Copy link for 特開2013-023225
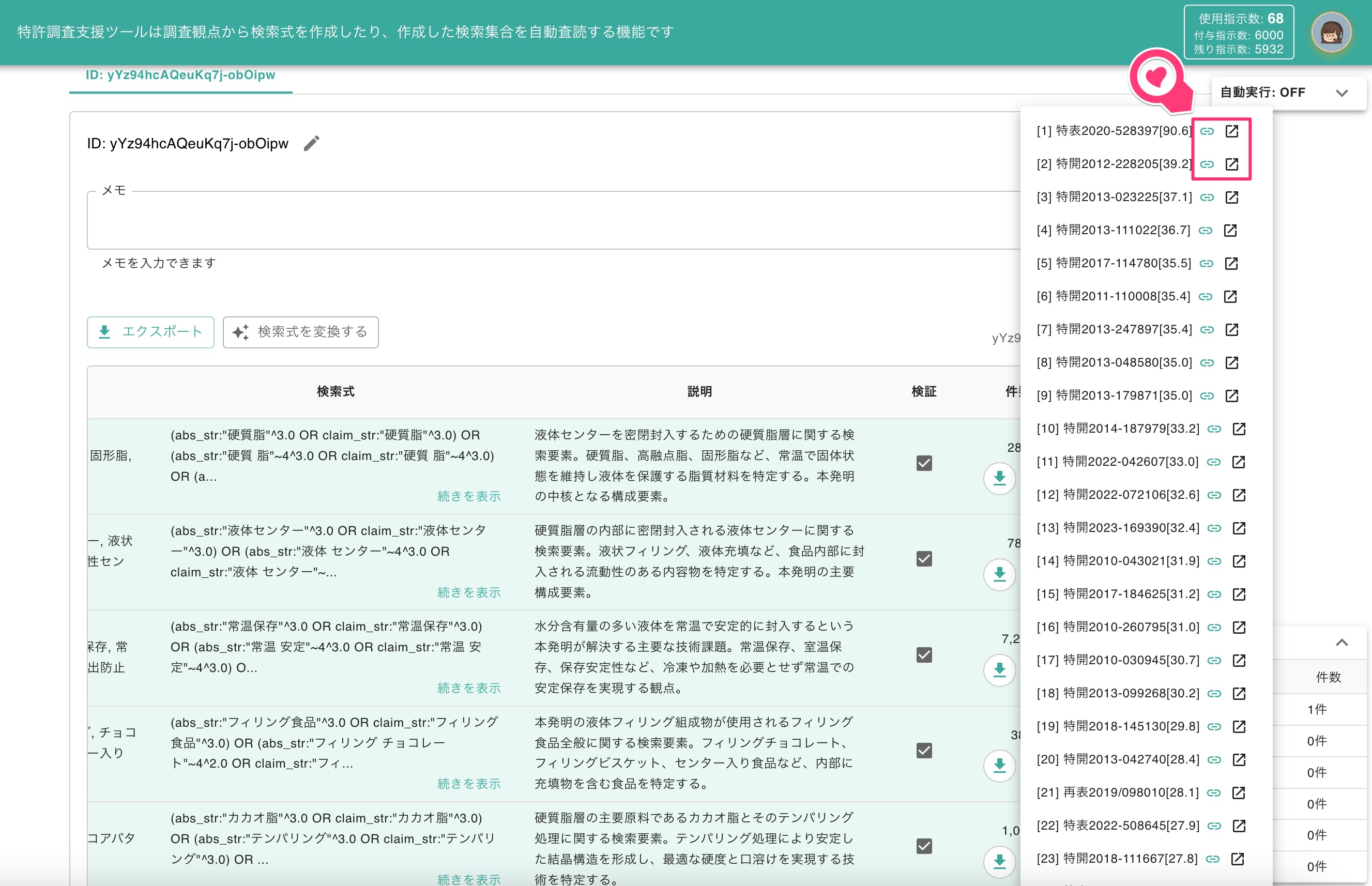This screenshot has width=1372, height=886. tap(1207, 197)
